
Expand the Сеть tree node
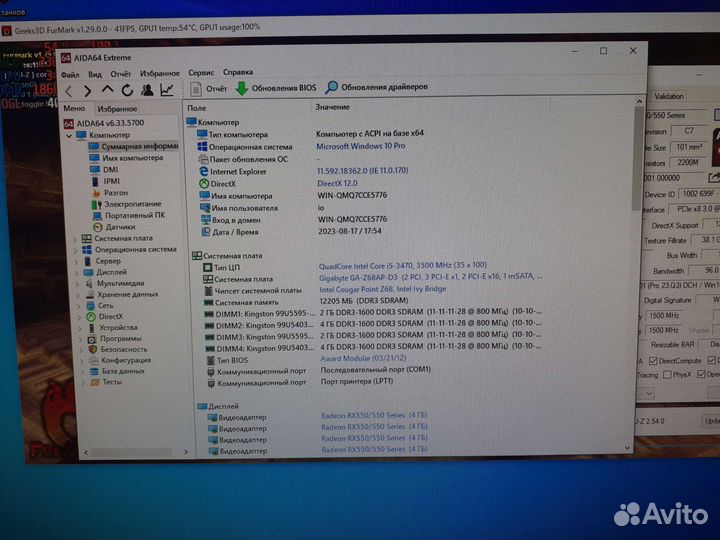tap(79, 306)
